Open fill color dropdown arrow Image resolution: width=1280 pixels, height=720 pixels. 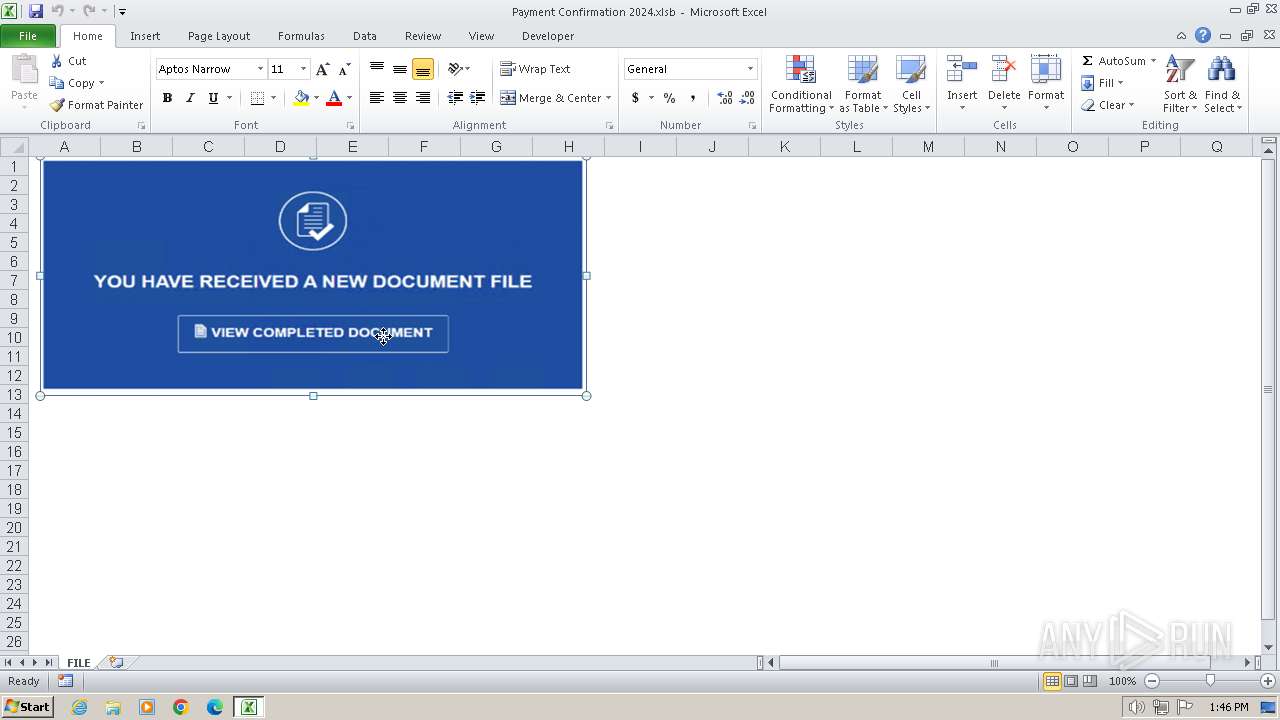pyautogui.click(x=316, y=98)
